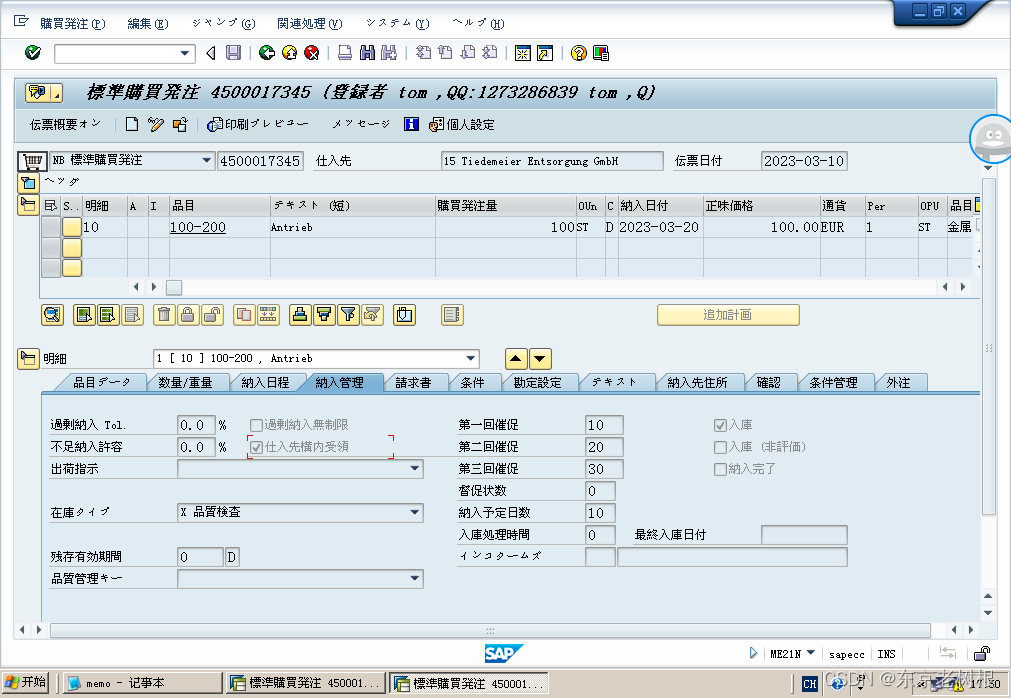This screenshot has height=698, width=1011.
Task: Lock the selected item with the padlock icon
Action: tap(188, 314)
